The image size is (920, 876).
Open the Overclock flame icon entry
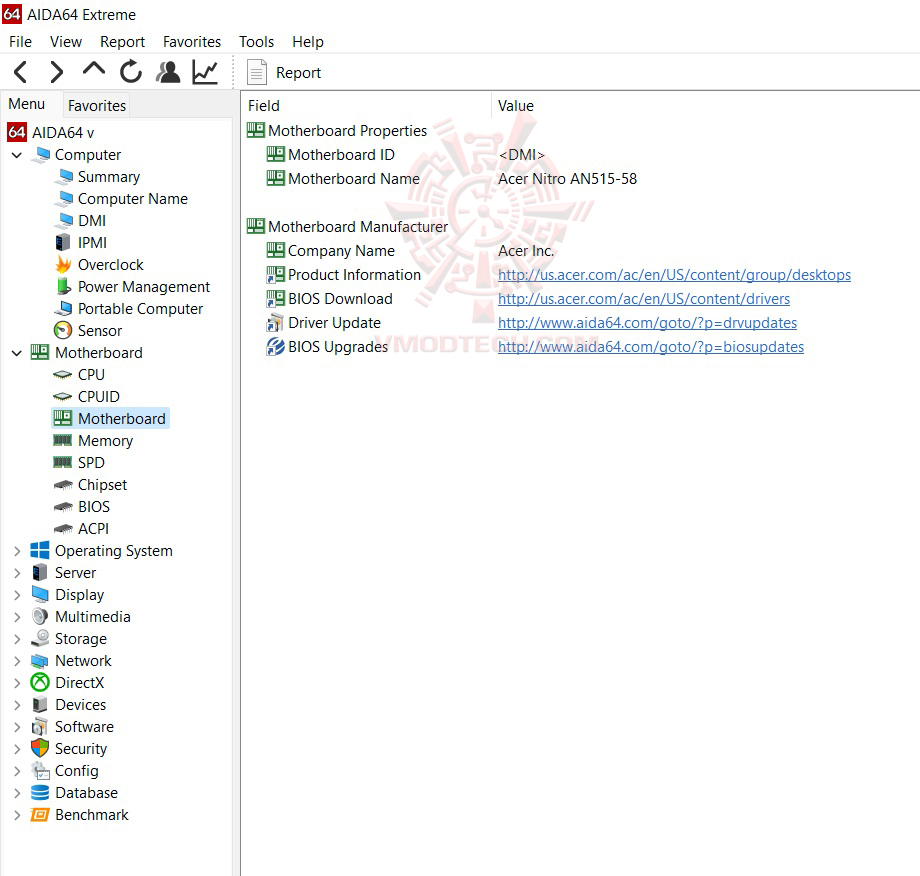(63, 265)
